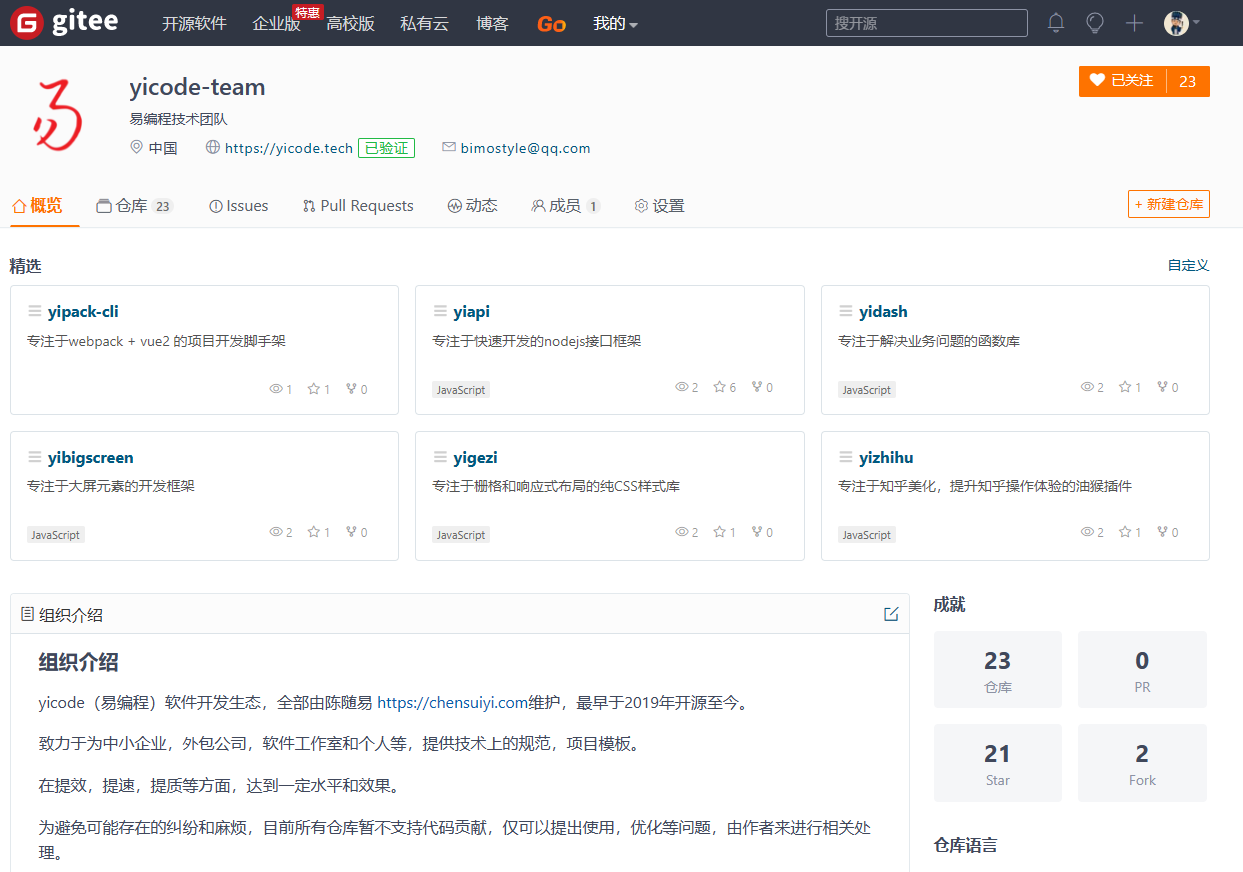Open 开源软件 in top navigation
1243x872 pixels.
coord(194,23)
